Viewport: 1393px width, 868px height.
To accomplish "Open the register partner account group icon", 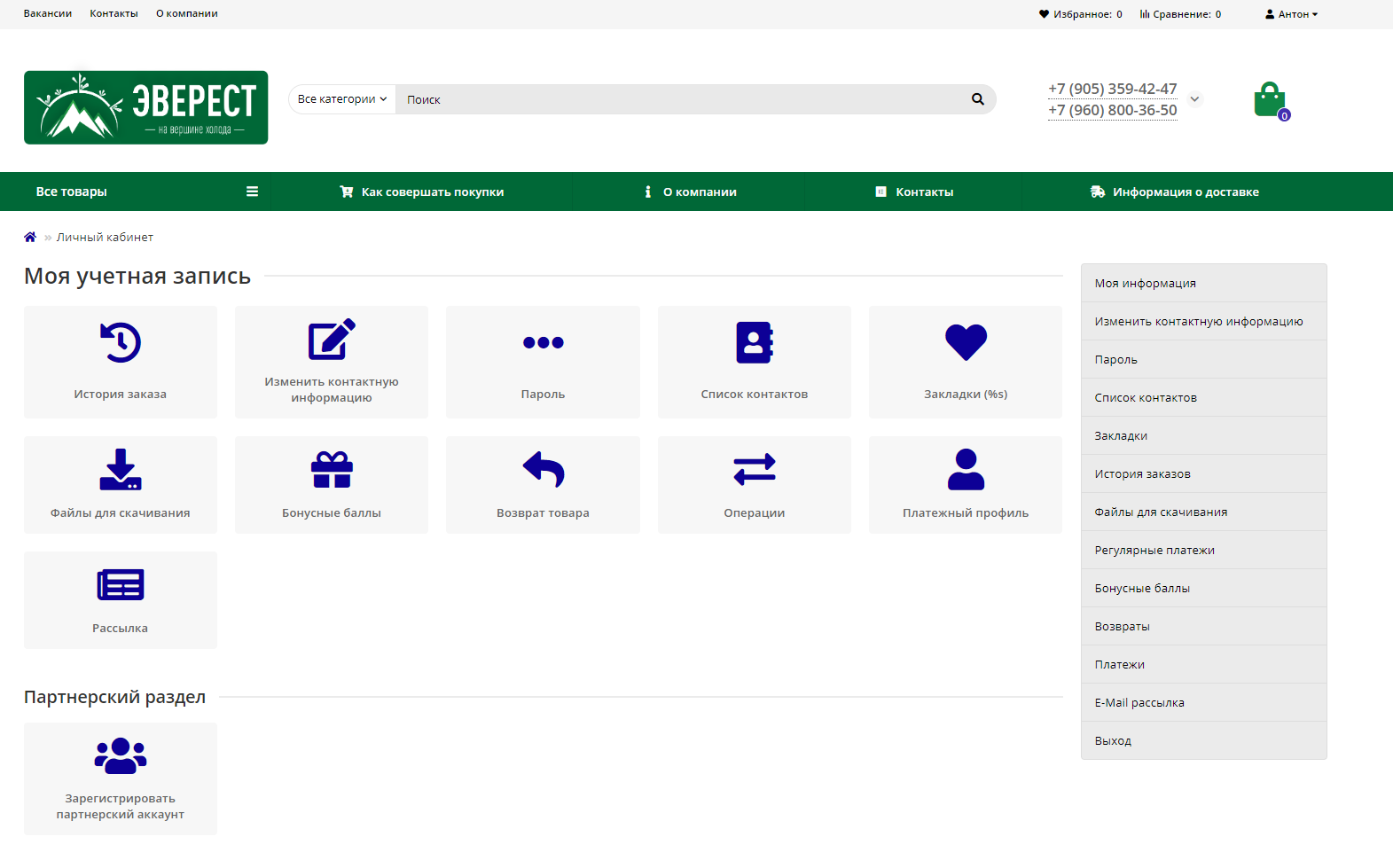I will [121, 755].
